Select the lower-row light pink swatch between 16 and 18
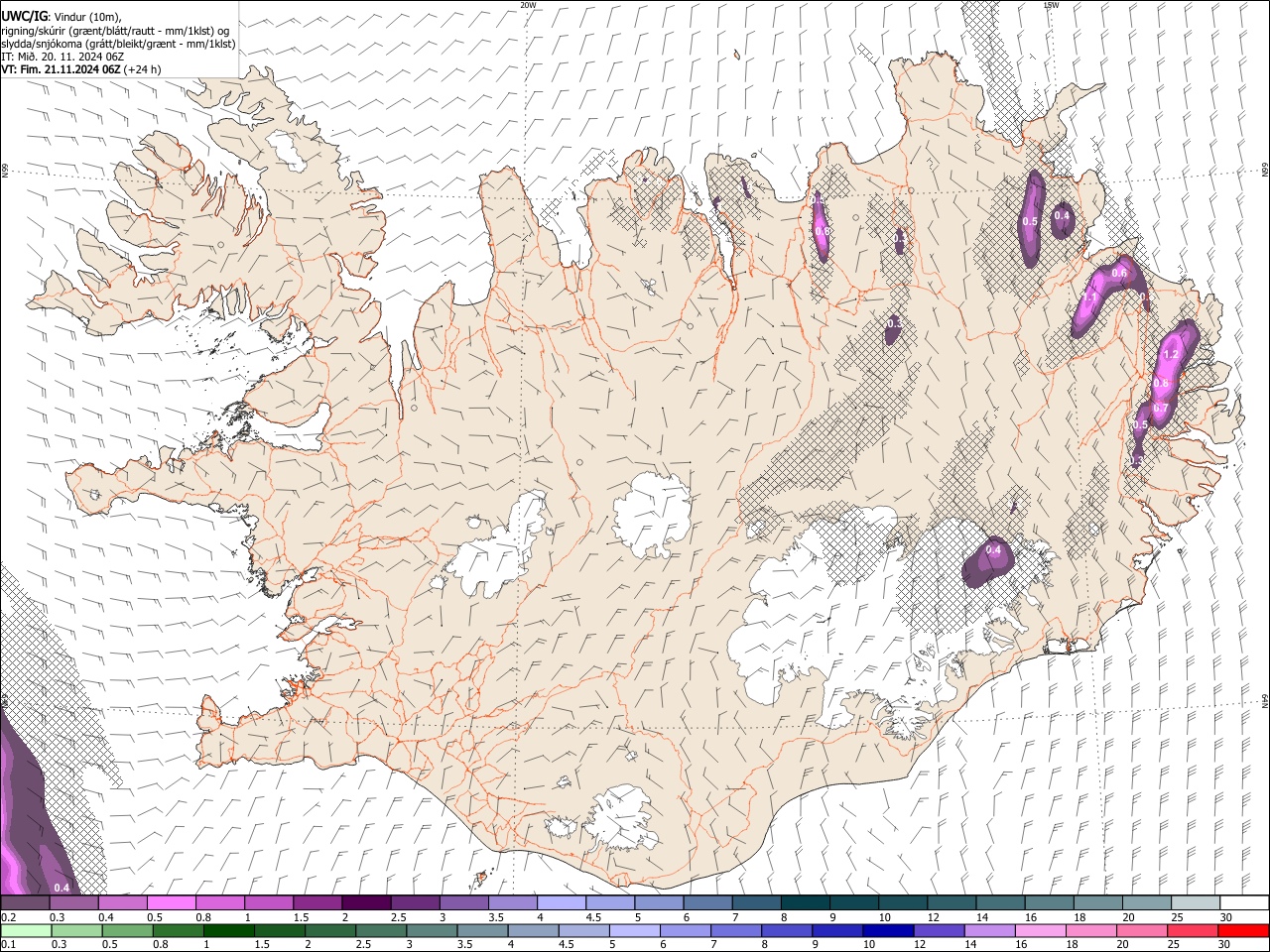Viewport: 1270px width, 952px height. coord(1039,930)
